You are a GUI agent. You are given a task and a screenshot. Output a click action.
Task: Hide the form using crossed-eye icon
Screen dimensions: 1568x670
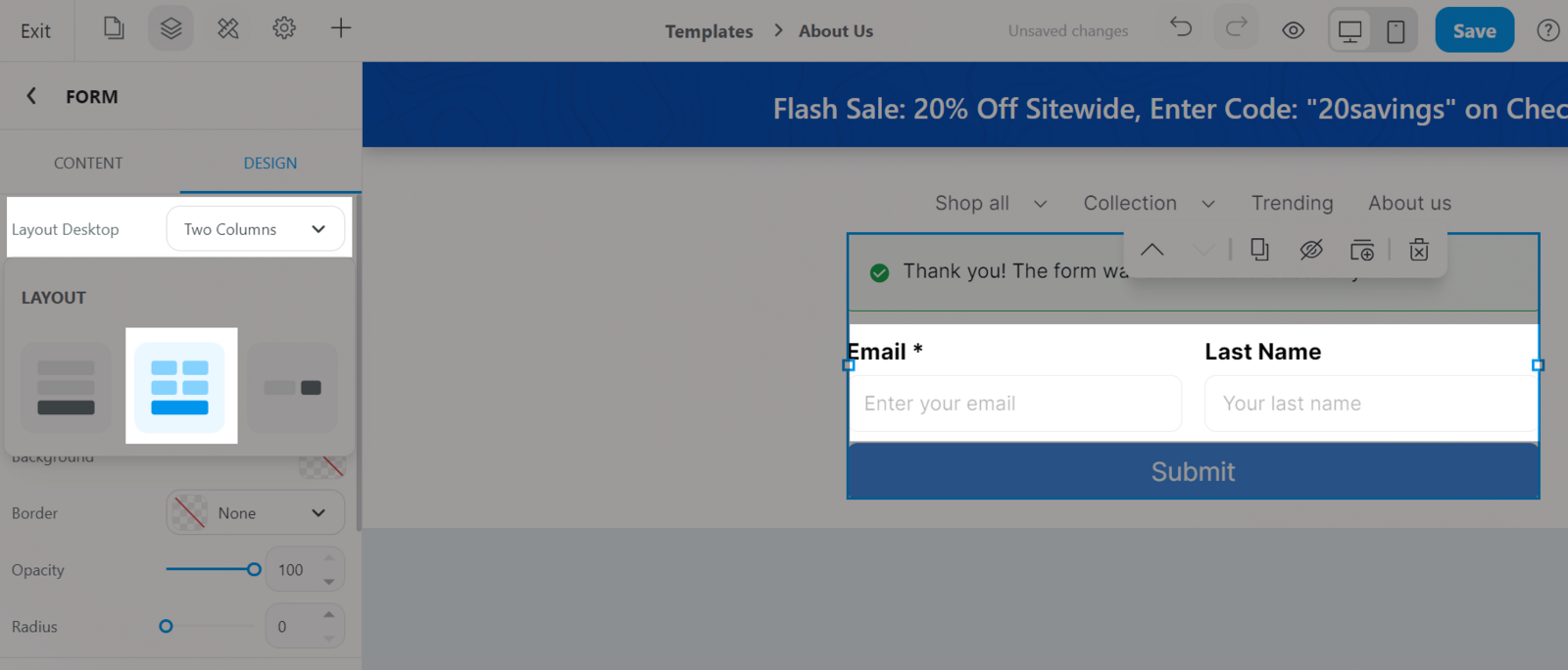tap(1310, 250)
